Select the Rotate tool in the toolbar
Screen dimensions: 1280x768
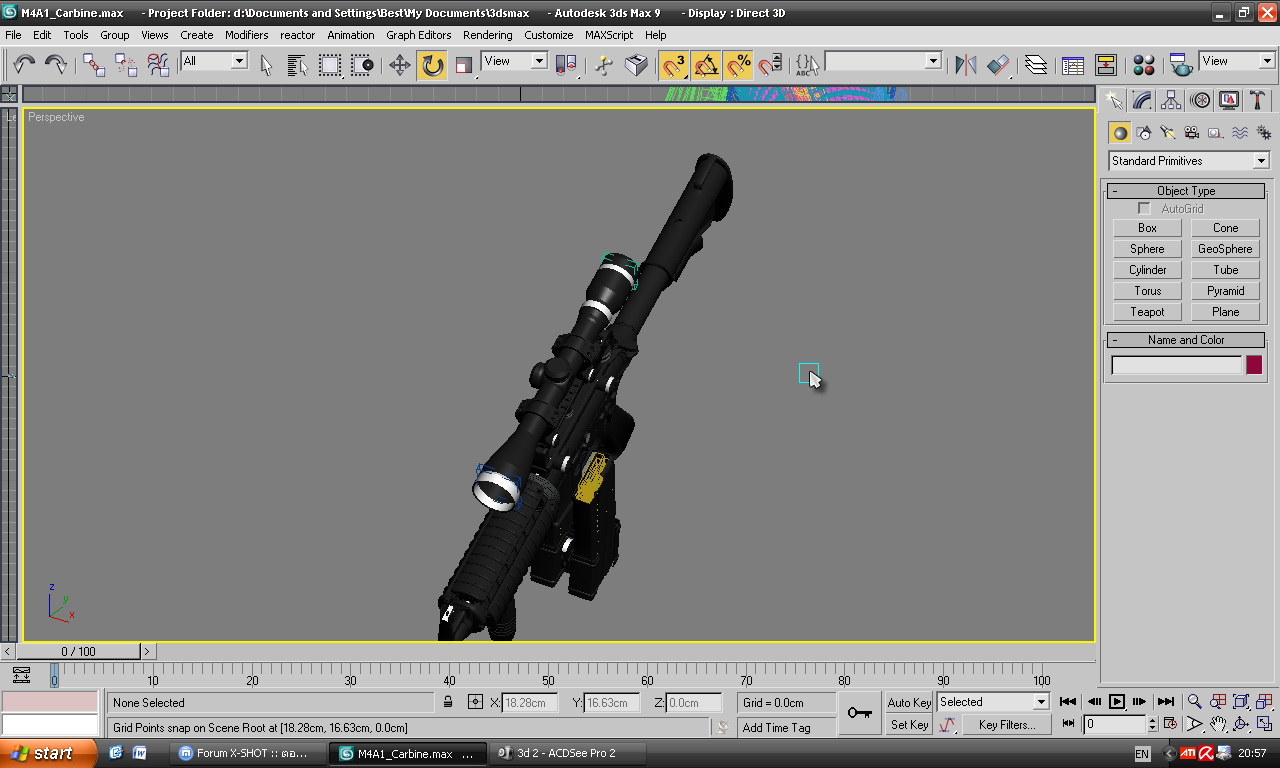pos(432,66)
